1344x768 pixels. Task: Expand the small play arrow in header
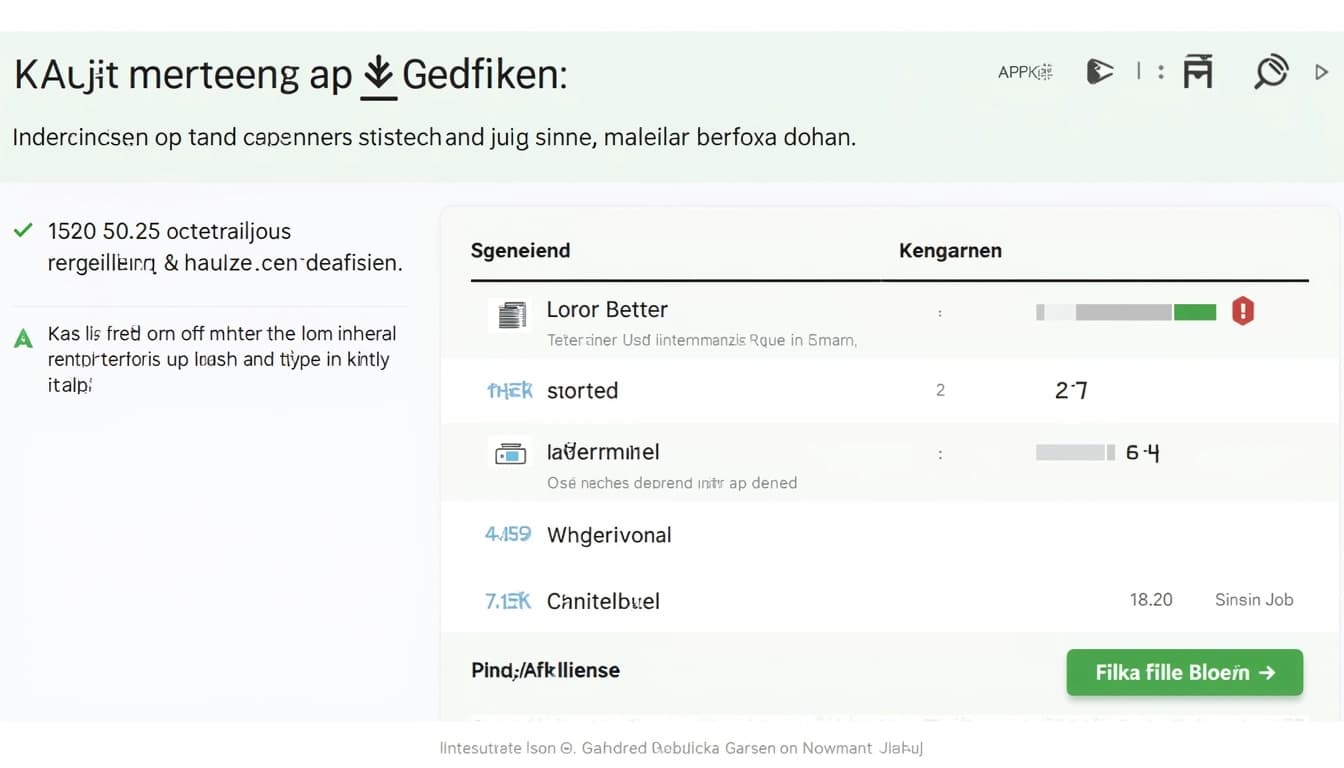coord(1321,72)
